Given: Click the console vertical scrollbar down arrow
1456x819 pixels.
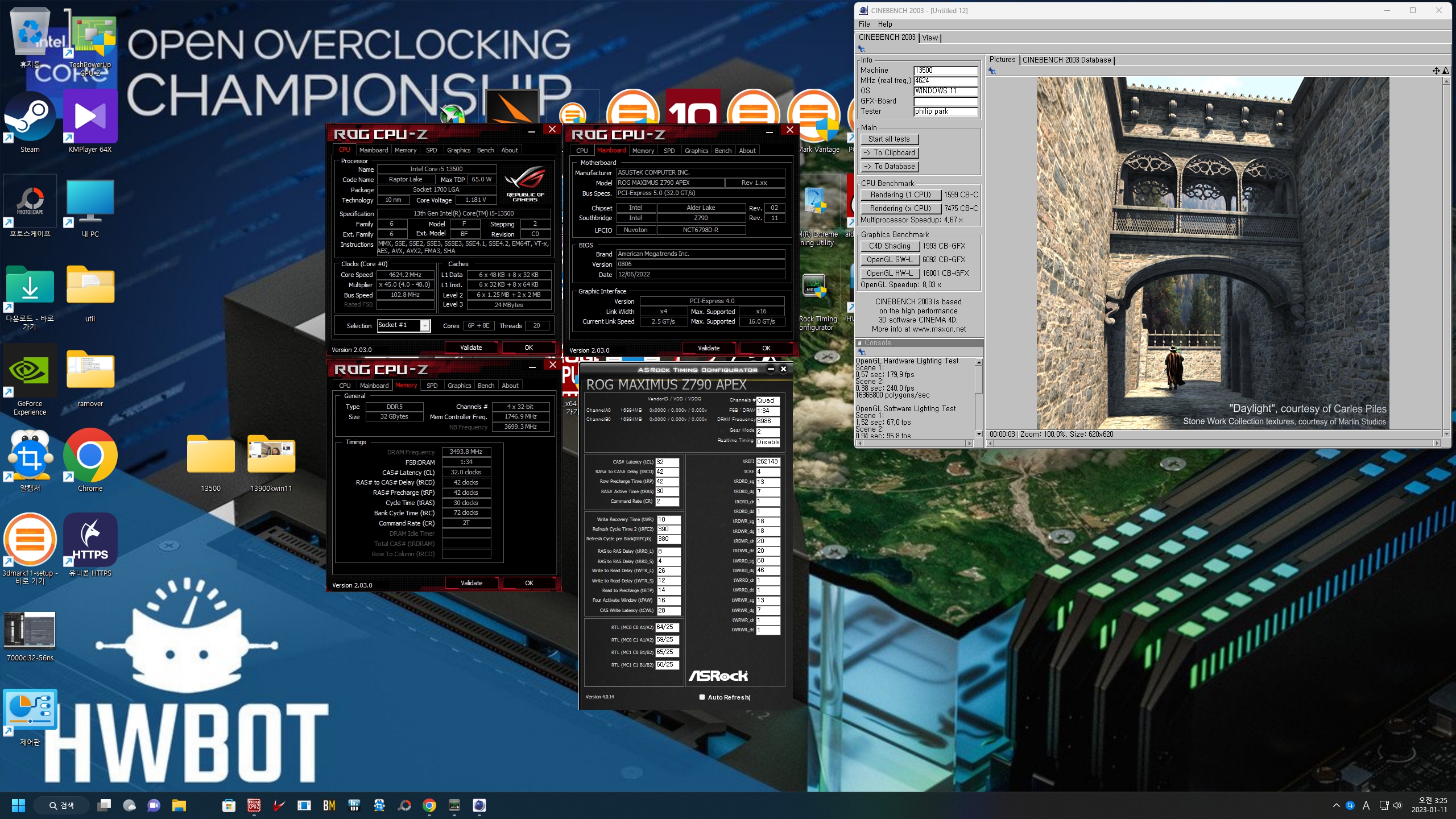Looking at the screenshot, I should pyautogui.click(x=979, y=434).
